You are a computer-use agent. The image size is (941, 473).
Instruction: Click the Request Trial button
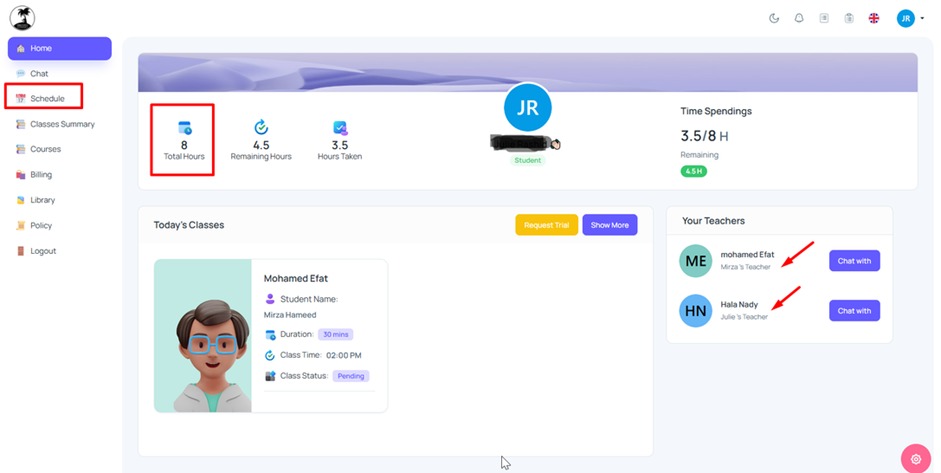546,225
